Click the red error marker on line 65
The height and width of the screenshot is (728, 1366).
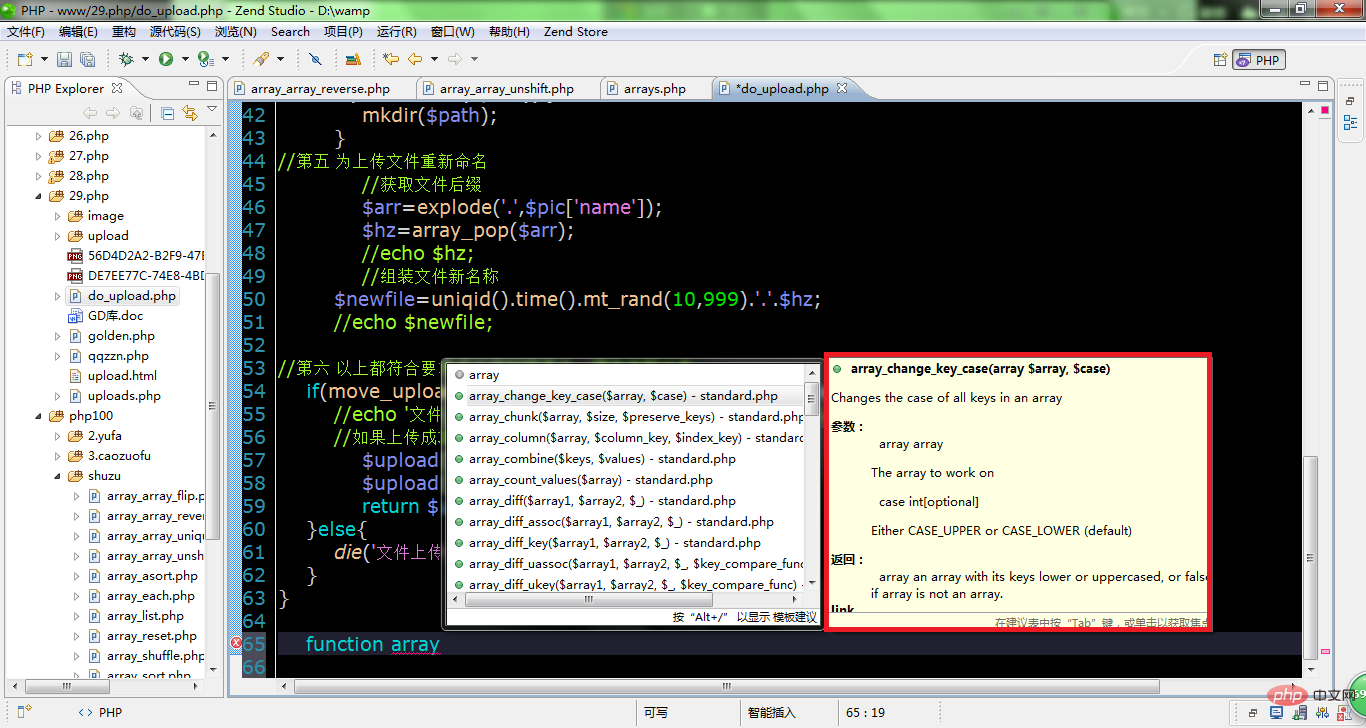coord(237,643)
